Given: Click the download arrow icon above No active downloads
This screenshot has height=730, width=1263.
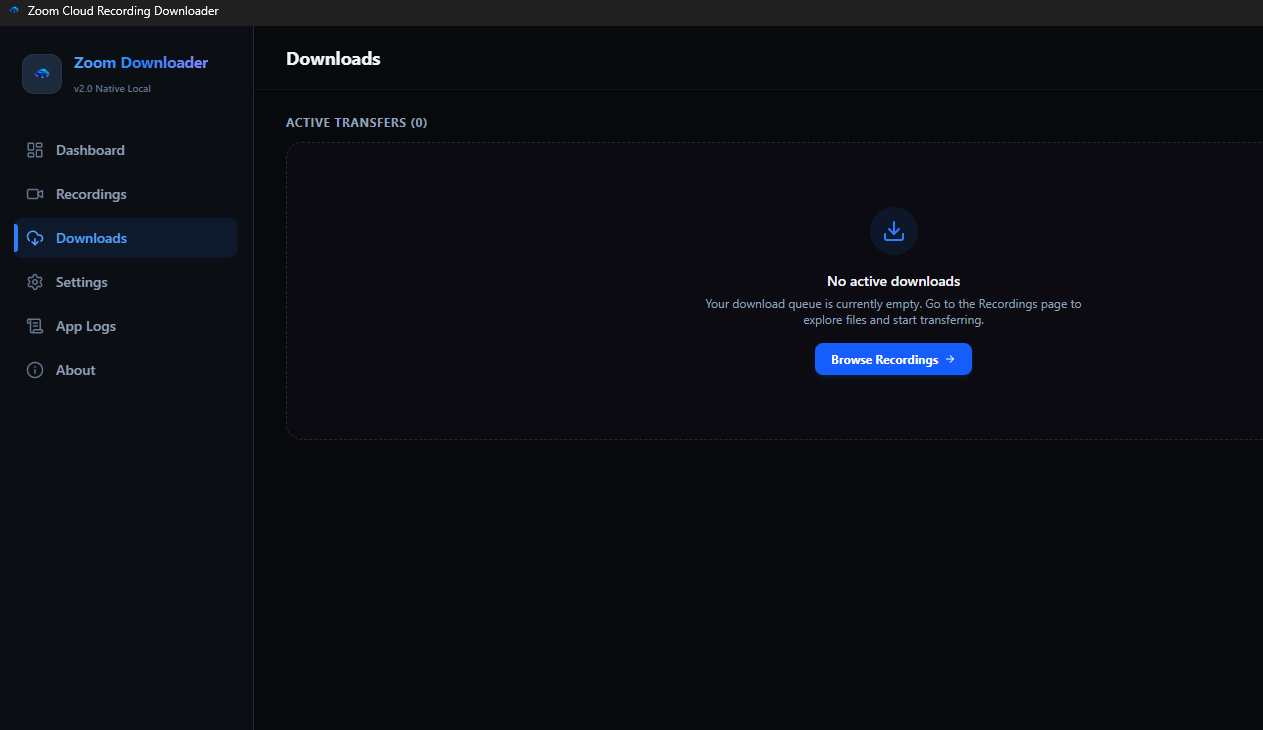Looking at the screenshot, I should point(894,231).
